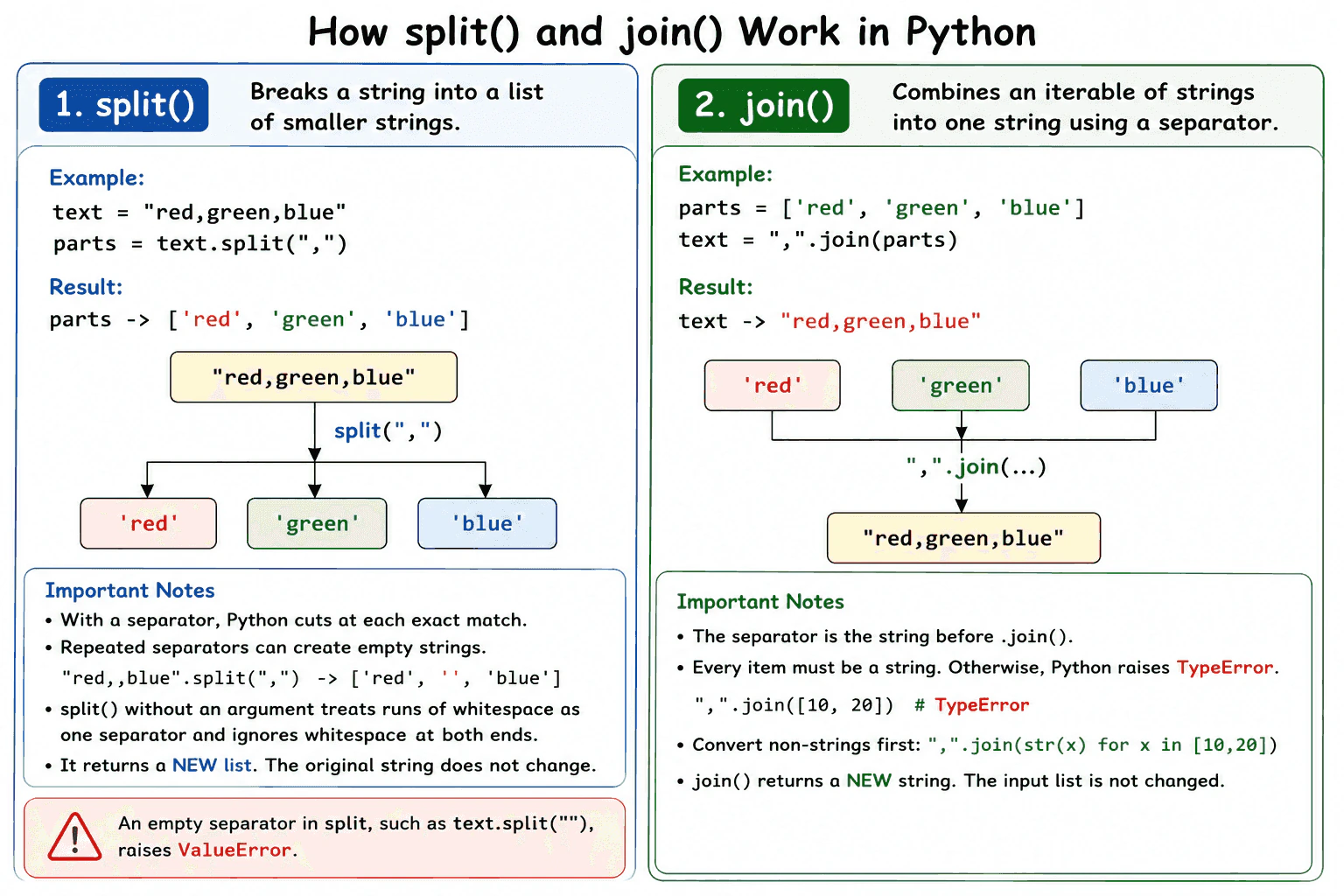The height and width of the screenshot is (896, 1344).
Task: Click the blue 'NEW list' text
Action: (x=212, y=766)
